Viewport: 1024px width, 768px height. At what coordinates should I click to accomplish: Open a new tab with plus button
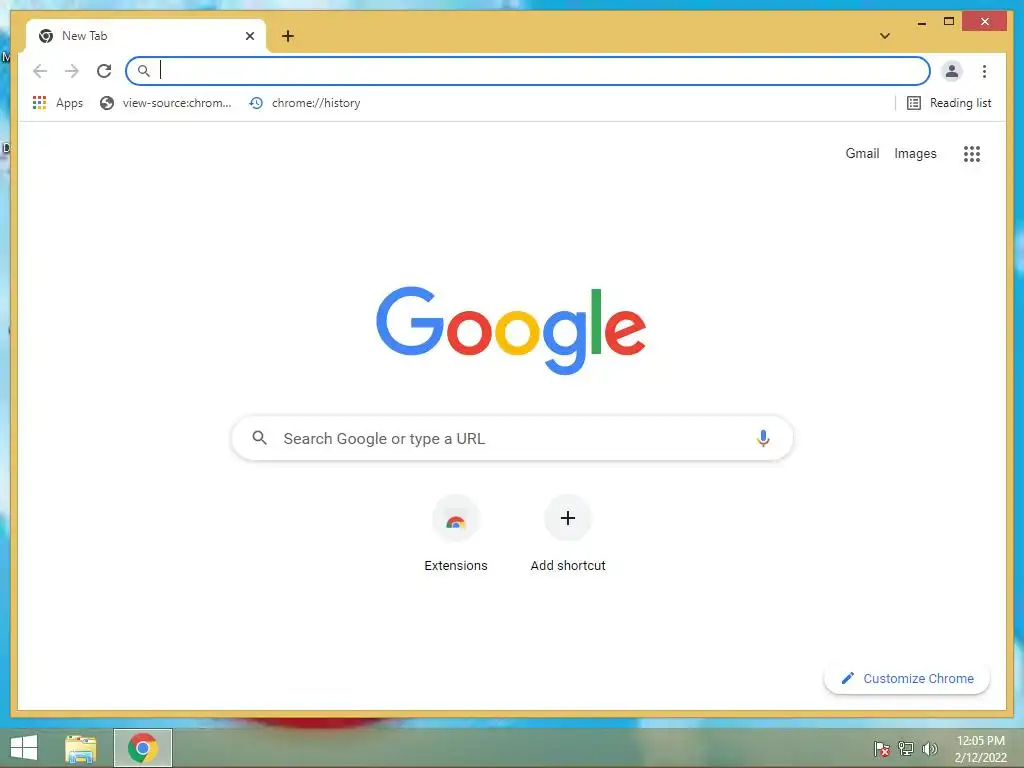click(x=288, y=36)
